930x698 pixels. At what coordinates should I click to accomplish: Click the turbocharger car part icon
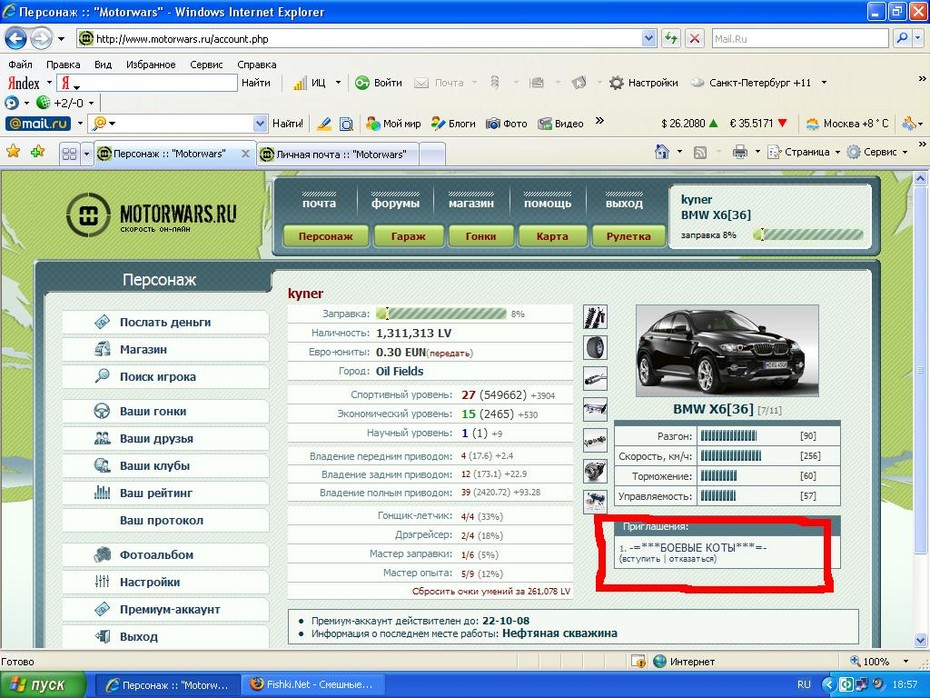[x=595, y=471]
